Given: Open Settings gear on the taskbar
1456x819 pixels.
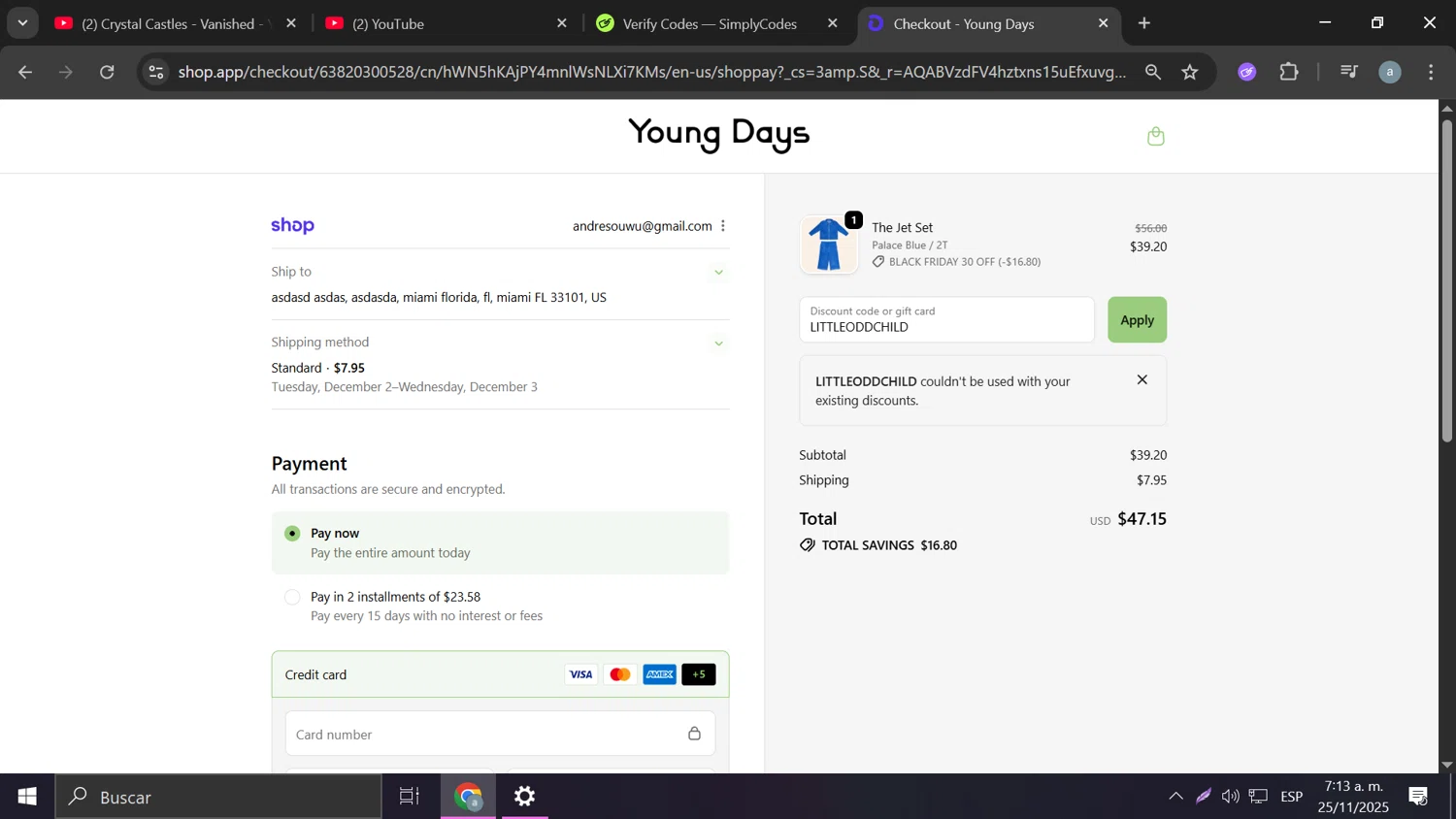Looking at the screenshot, I should (x=525, y=797).
